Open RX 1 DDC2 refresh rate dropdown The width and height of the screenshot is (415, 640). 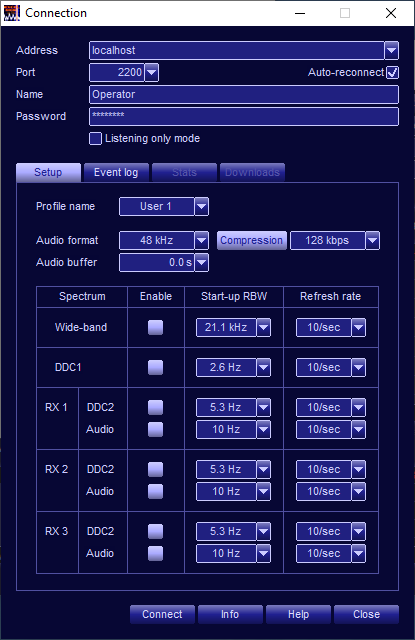tap(359, 407)
